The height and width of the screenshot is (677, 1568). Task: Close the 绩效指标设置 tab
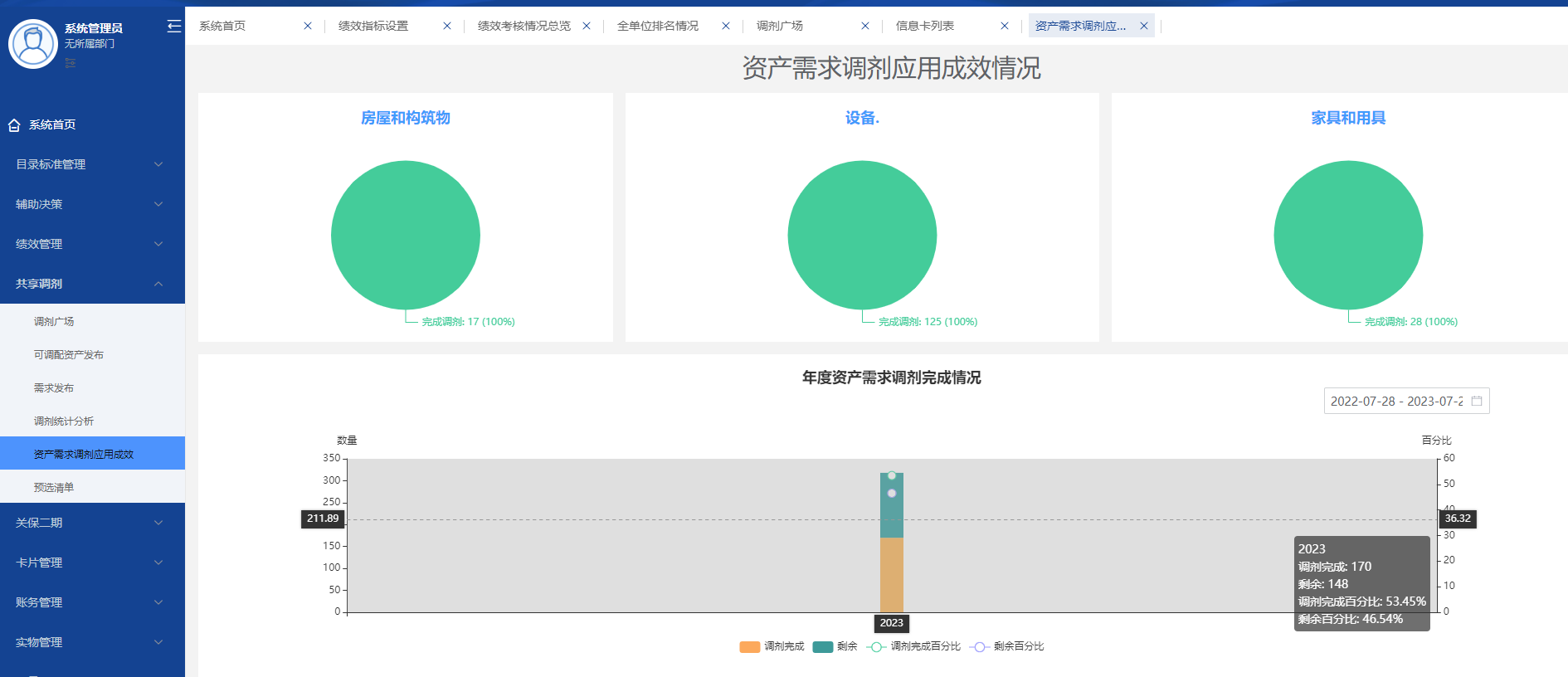click(447, 26)
